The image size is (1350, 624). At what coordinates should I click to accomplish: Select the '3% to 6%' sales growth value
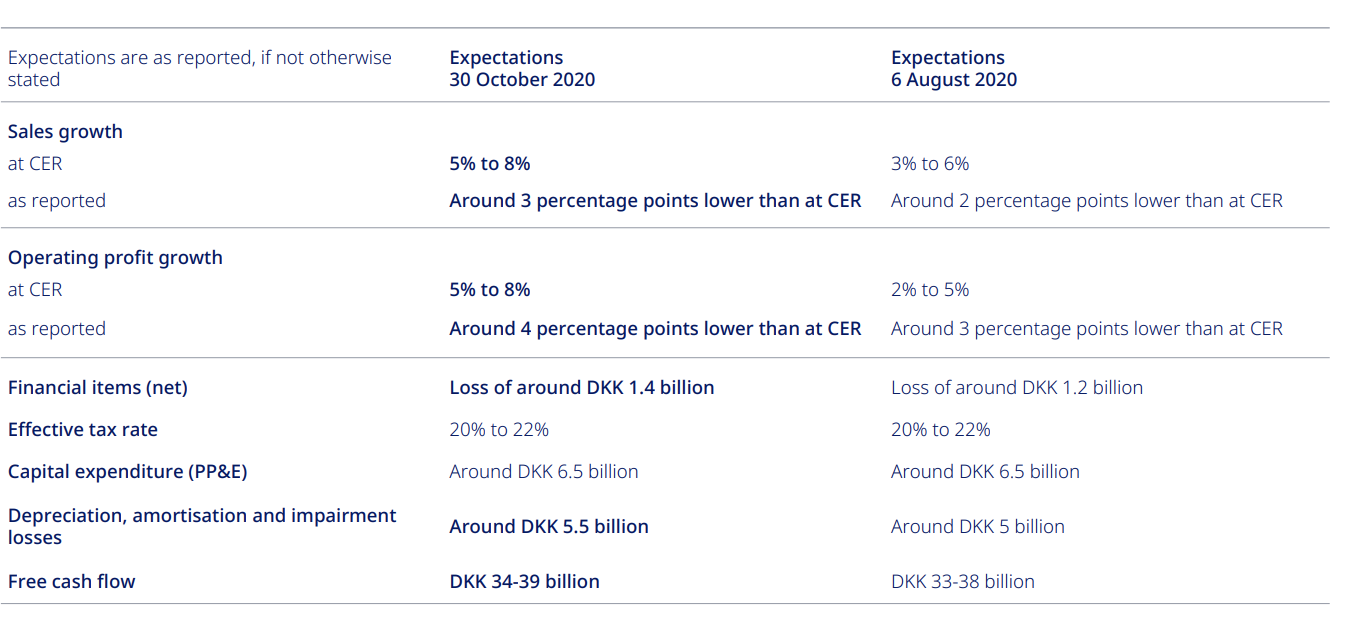coord(930,164)
